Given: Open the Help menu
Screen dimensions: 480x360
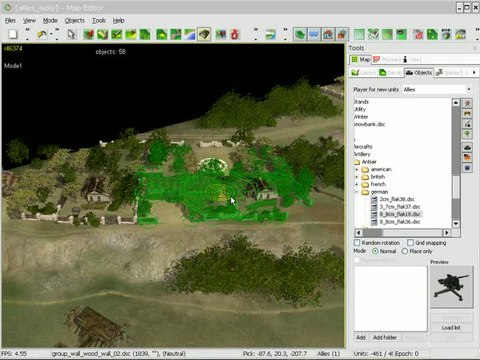Looking at the screenshot, I should tap(118, 21).
